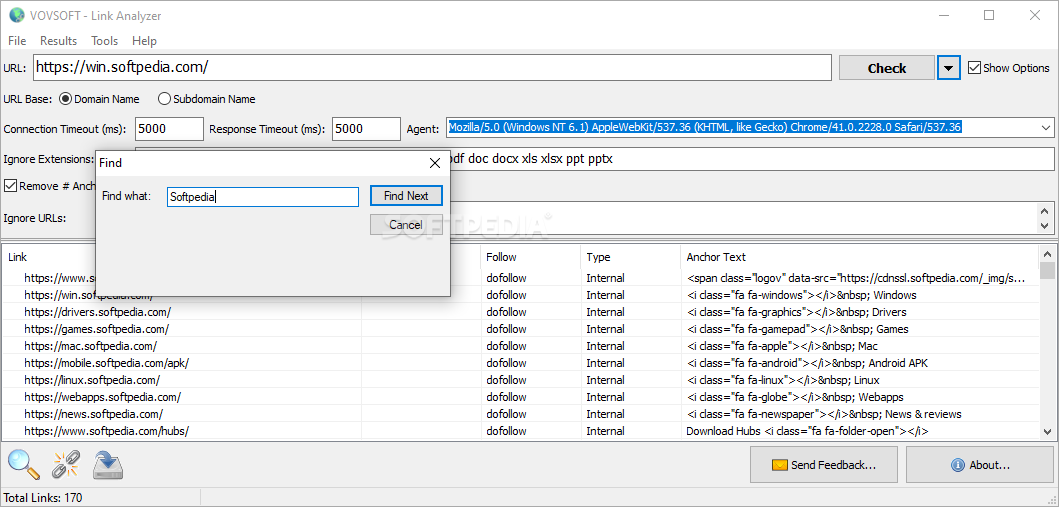The height and width of the screenshot is (507, 1059).
Task: Click Cancel in the Find dialog
Action: click(406, 225)
